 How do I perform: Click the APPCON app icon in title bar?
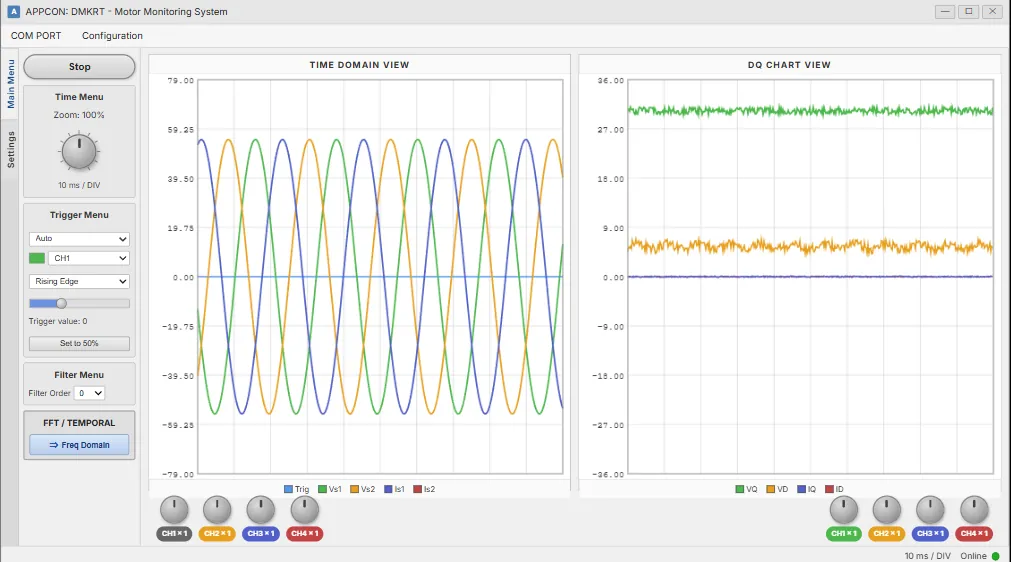pos(14,12)
